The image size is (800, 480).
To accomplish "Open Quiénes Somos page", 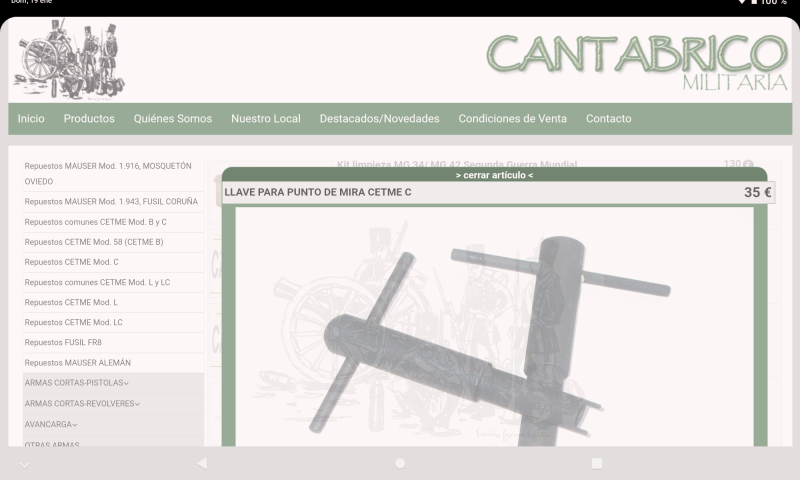I will tap(173, 119).
